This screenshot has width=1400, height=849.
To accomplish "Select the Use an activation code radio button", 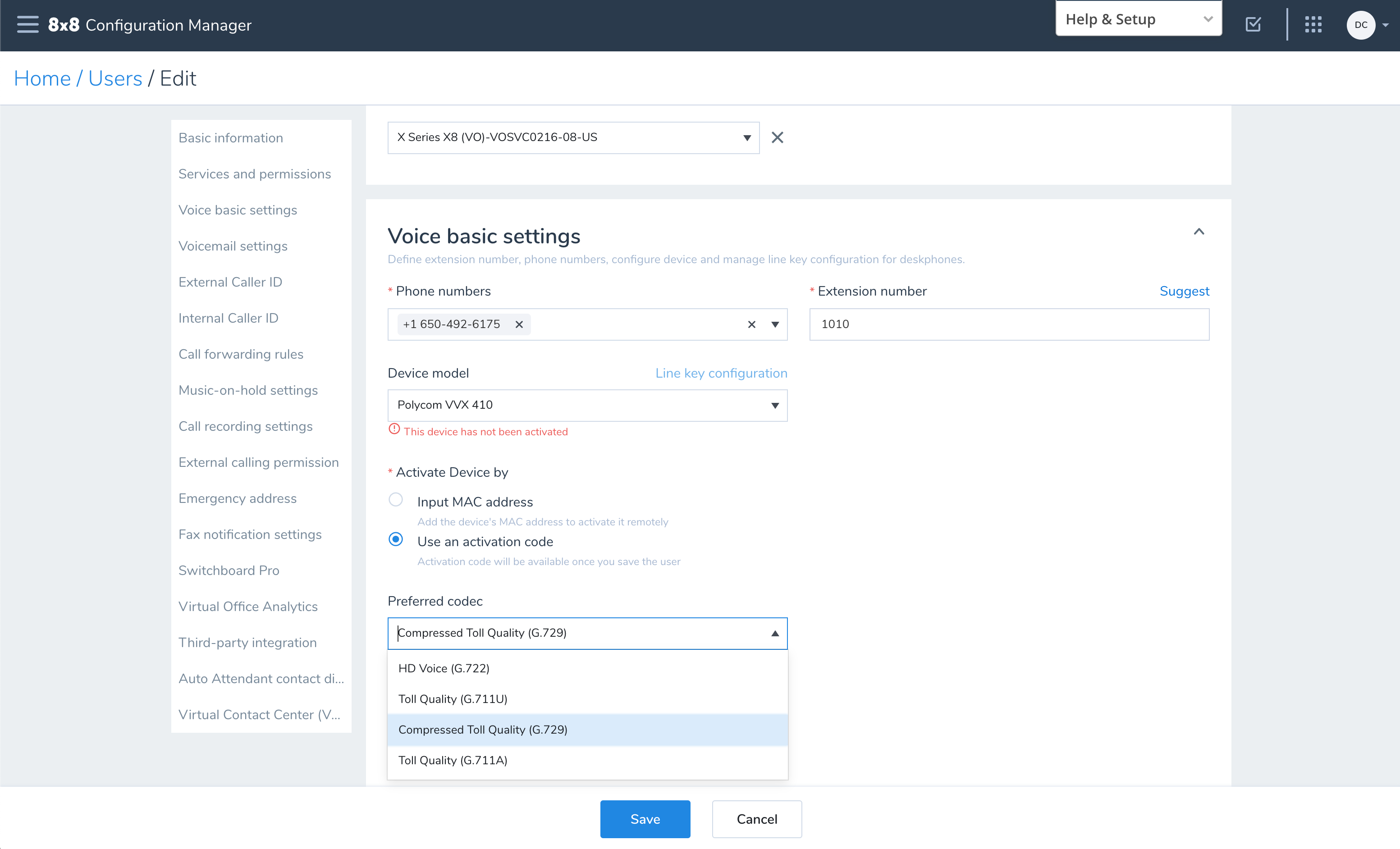I will coord(397,541).
